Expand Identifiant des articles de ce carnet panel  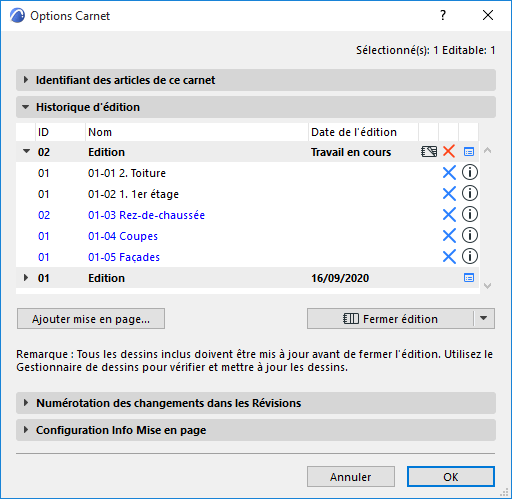256,80
